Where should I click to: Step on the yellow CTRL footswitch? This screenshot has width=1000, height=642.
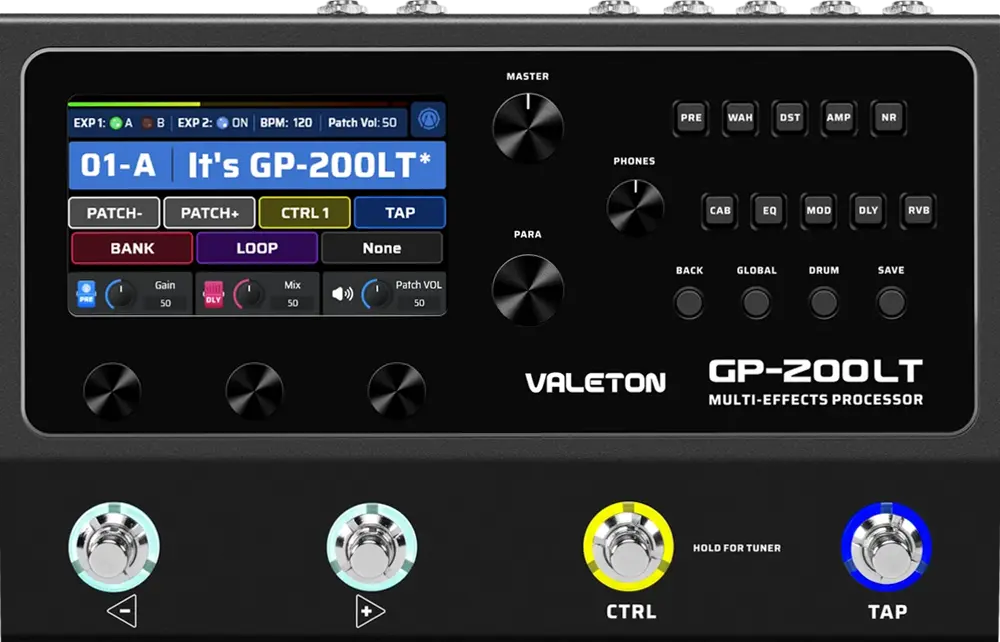tap(629, 546)
